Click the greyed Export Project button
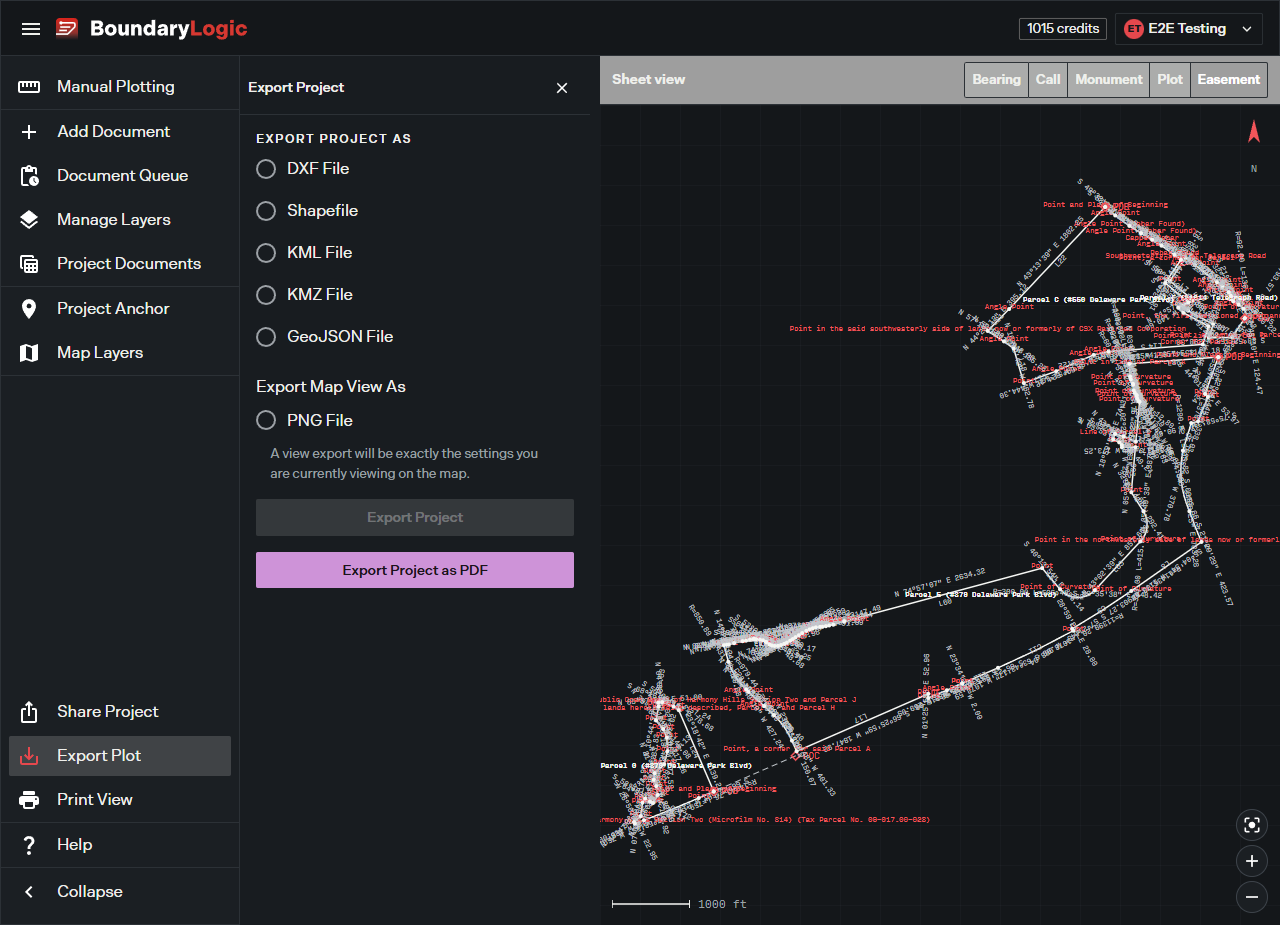 (x=415, y=518)
